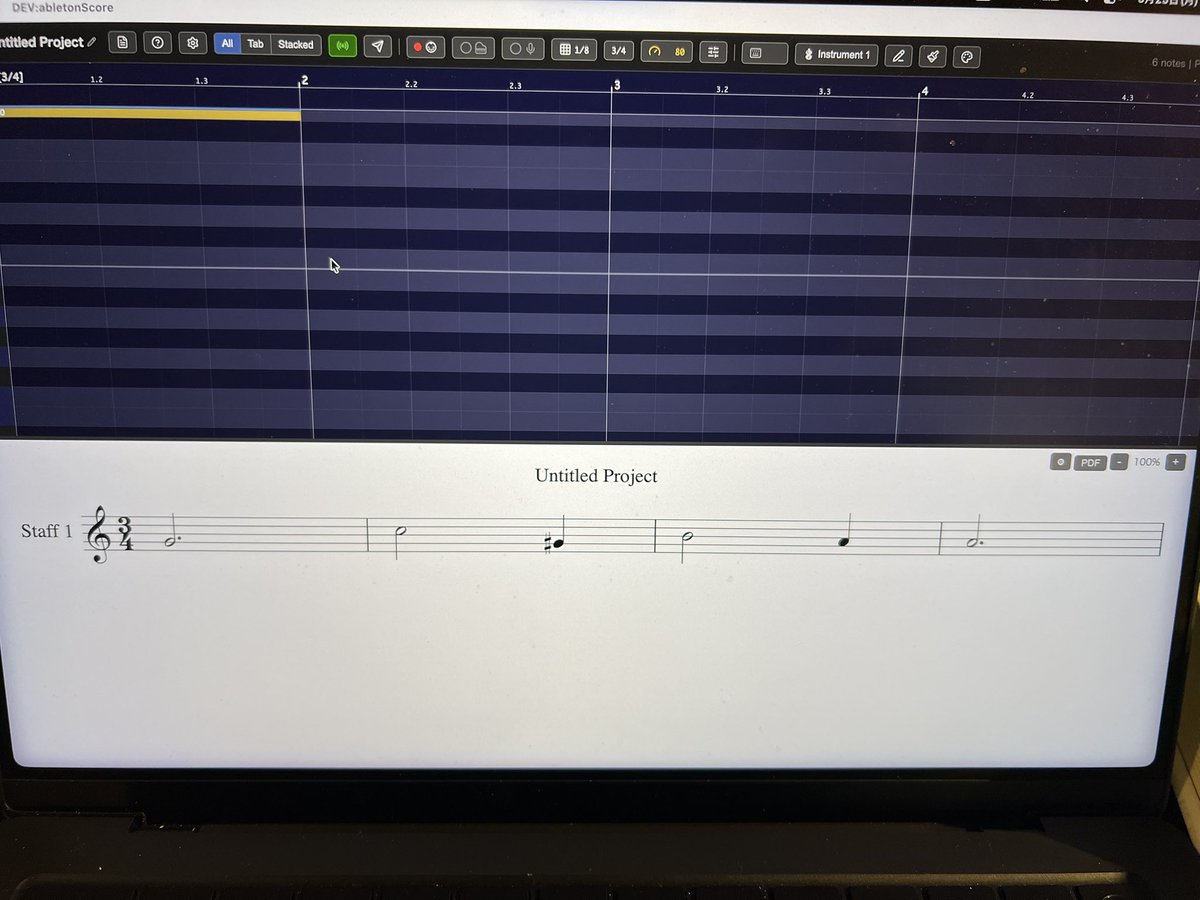
Task: Open the color palette icon
Action: 966,57
